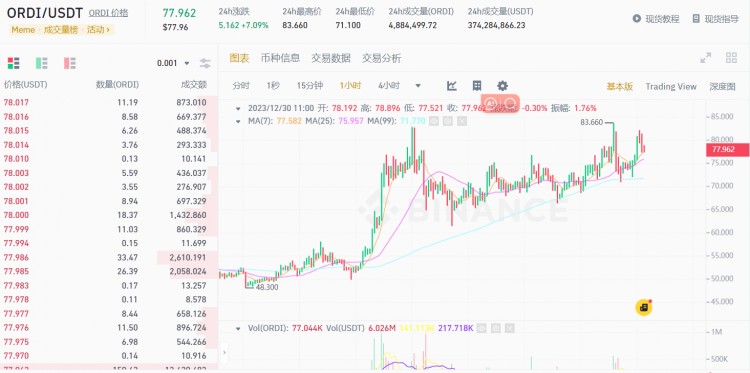The height and width of the screenshot is (373, 750).
Task: Open order book settings sliders icon
Action: pos(205,63)
